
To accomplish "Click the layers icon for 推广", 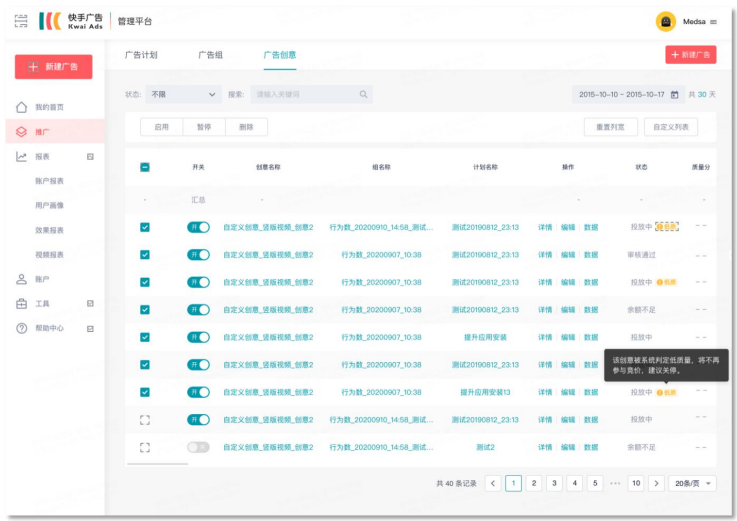I will click(22, 132).
